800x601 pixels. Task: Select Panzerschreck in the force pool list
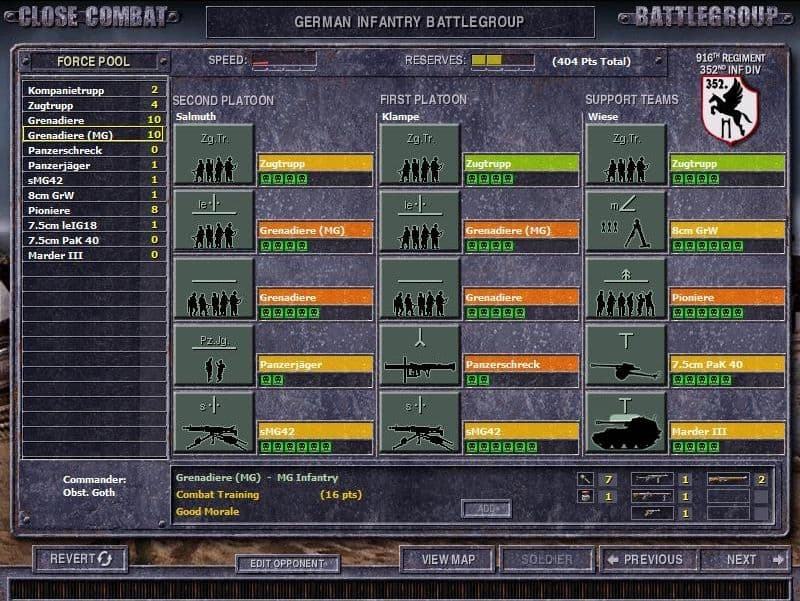[x=94, y=151]
